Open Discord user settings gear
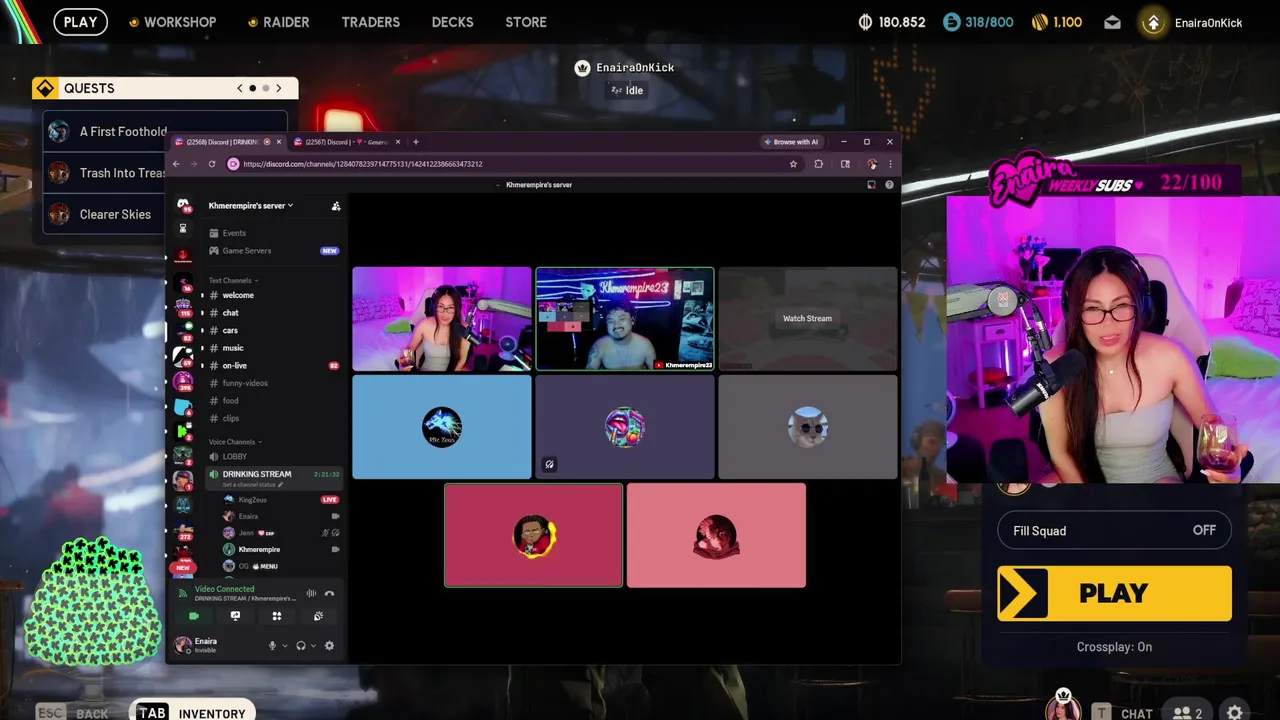 (x=329, y=646)
